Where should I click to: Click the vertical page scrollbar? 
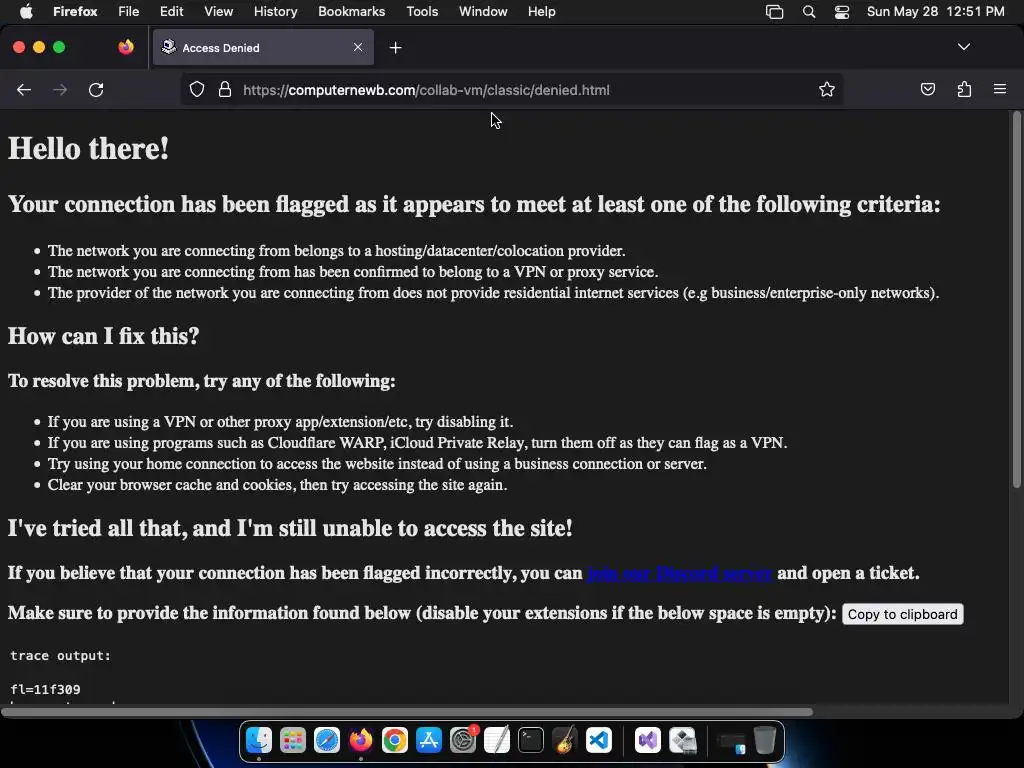point(1016,300)
